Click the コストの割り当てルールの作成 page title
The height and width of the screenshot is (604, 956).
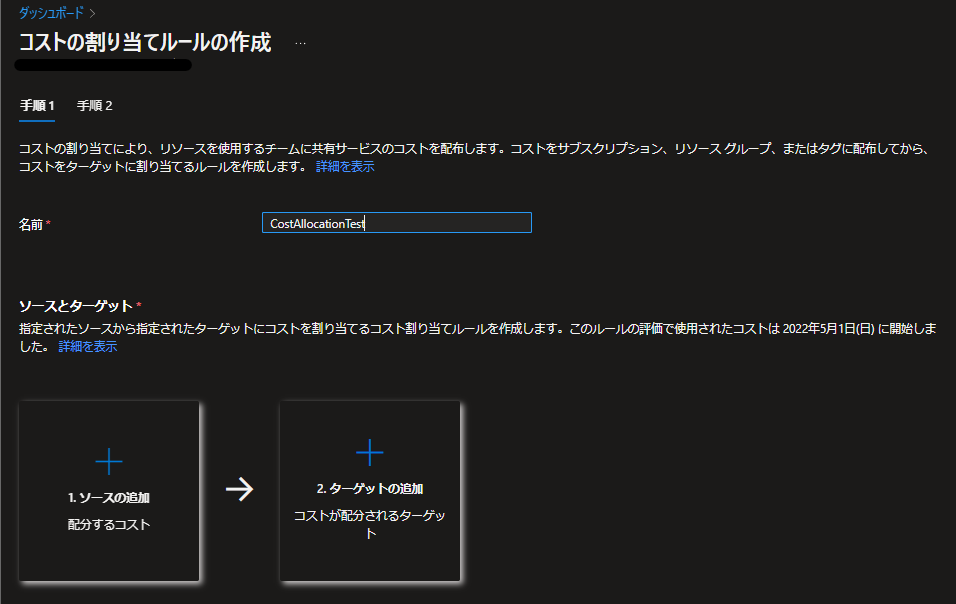(145, 43)
